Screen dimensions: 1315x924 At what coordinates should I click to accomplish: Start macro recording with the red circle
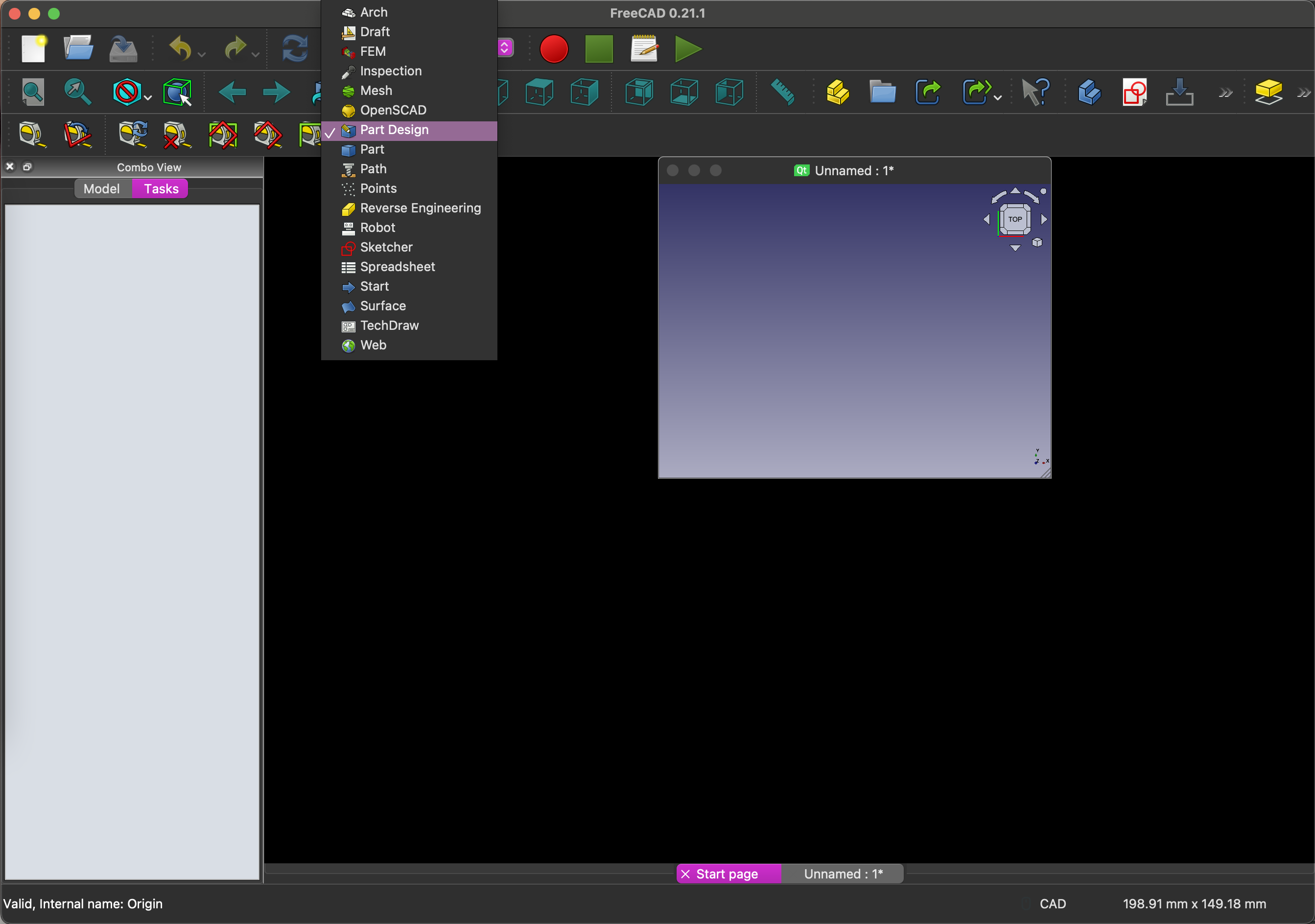[554, 48]
